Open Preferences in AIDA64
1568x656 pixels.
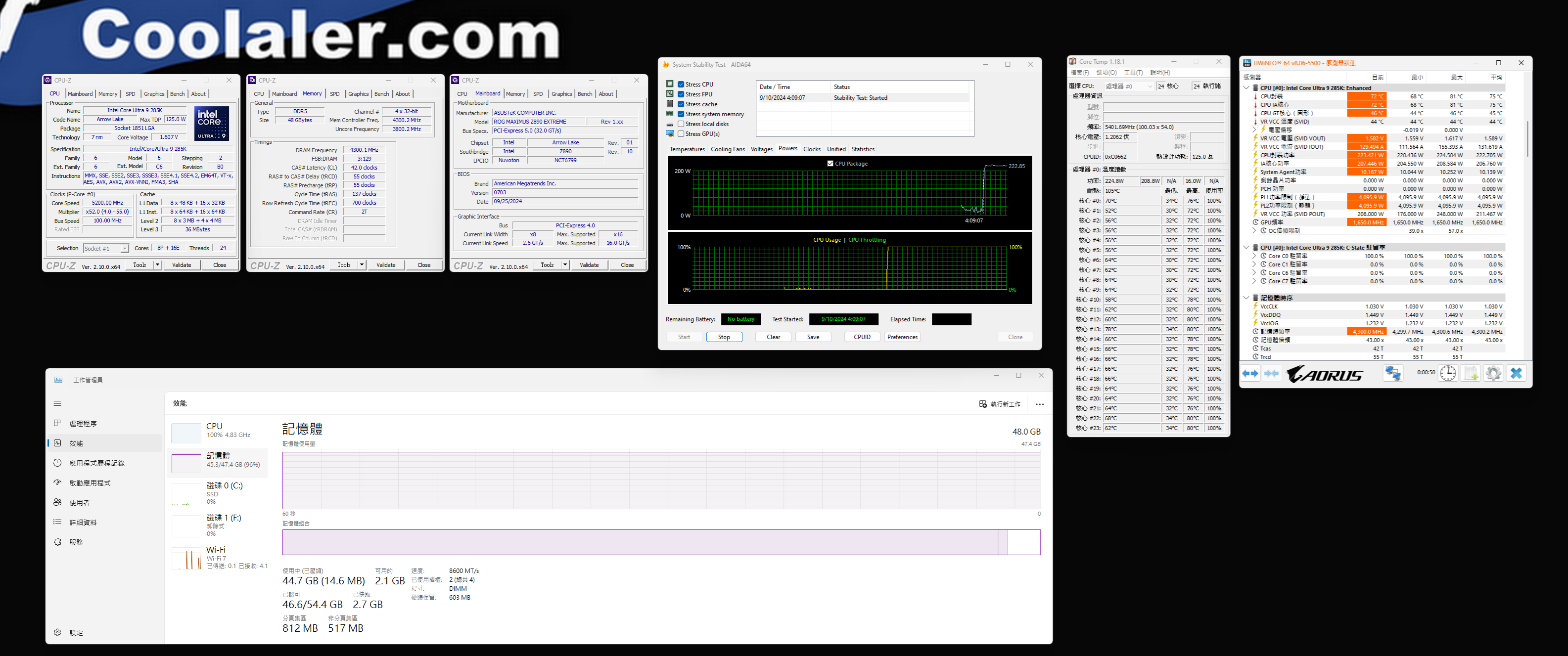[x=902, y=337]
